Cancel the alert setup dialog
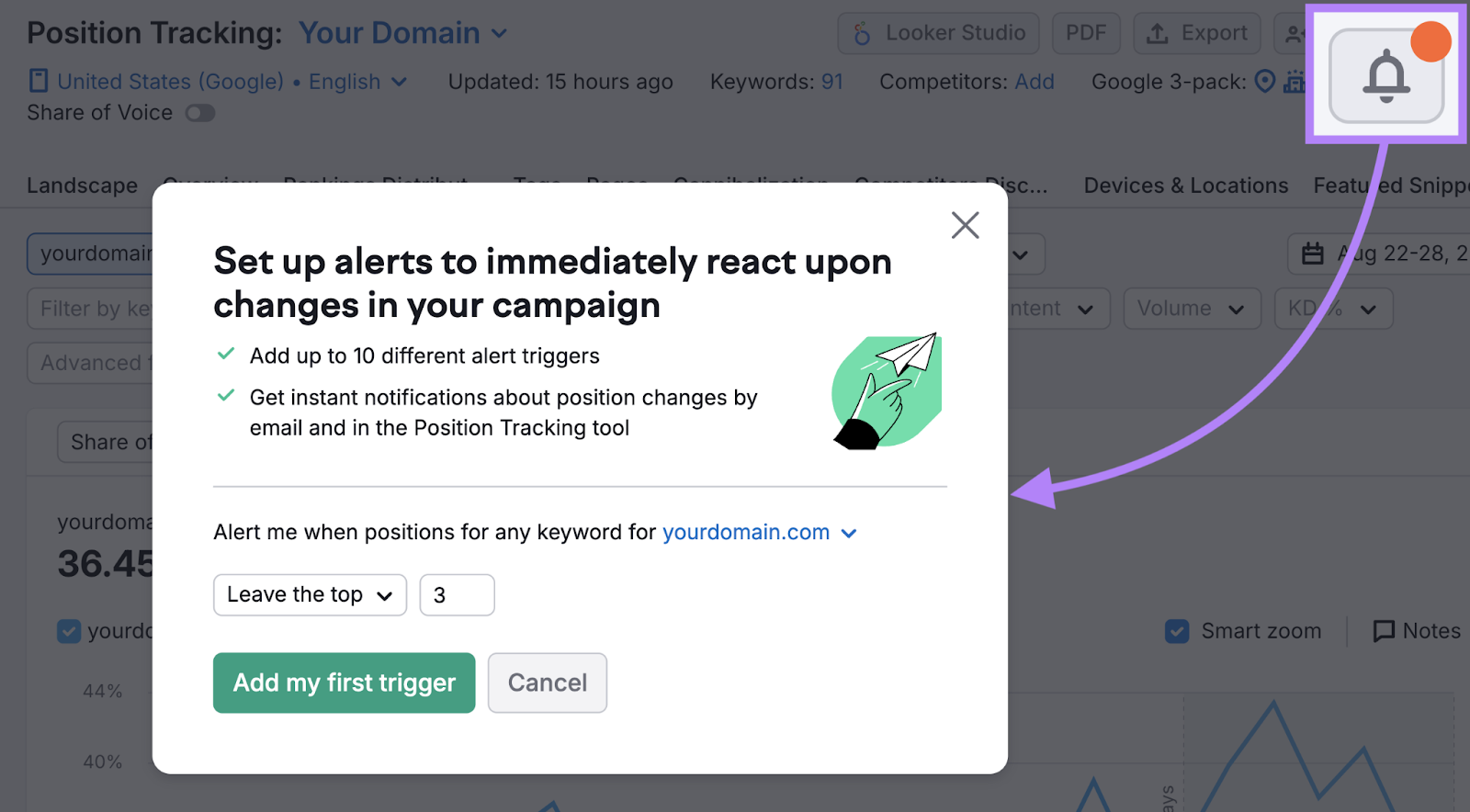Screen dimensions: 1470x812 tap(548, 682)
